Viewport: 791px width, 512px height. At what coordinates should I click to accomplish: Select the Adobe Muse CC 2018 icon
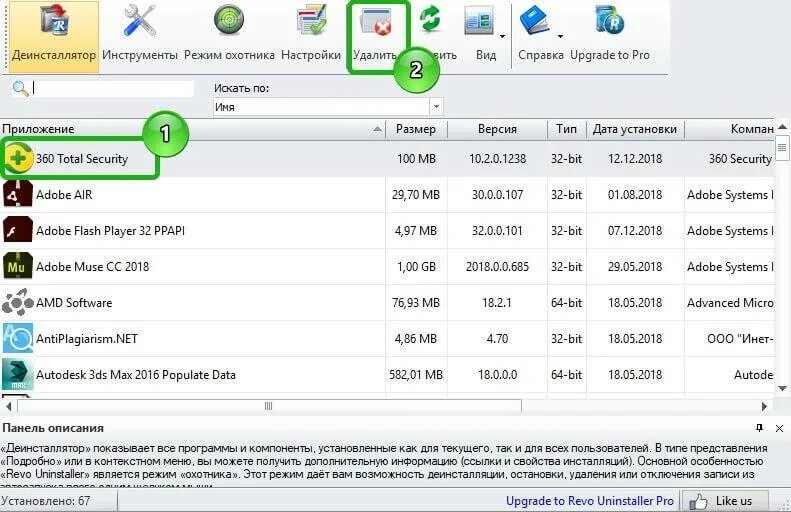[x=18, y=266]
